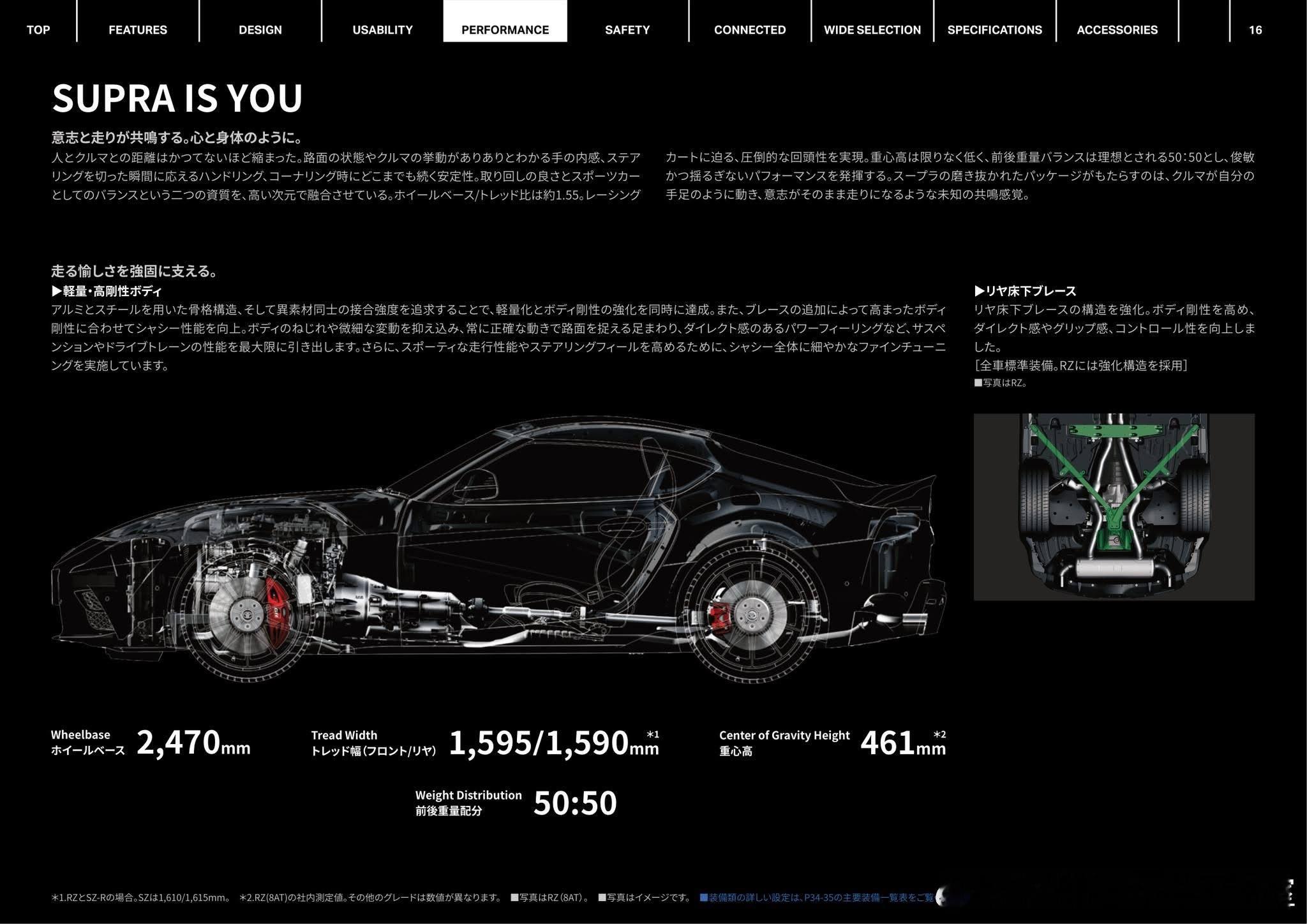Click the Center of Gravity Height label
The height and width of the screenshot is (924, 1307).
tap(784, 735)
